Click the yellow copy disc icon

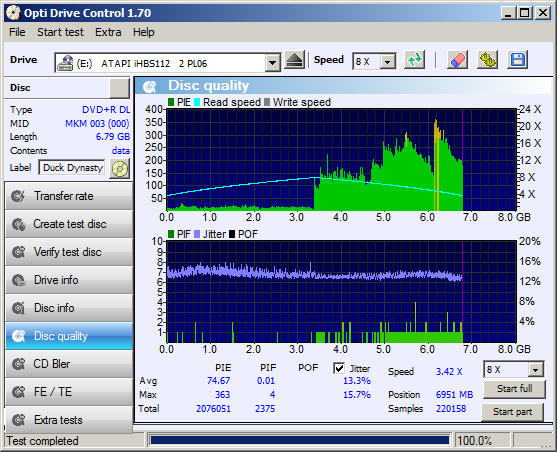point(487,60)
